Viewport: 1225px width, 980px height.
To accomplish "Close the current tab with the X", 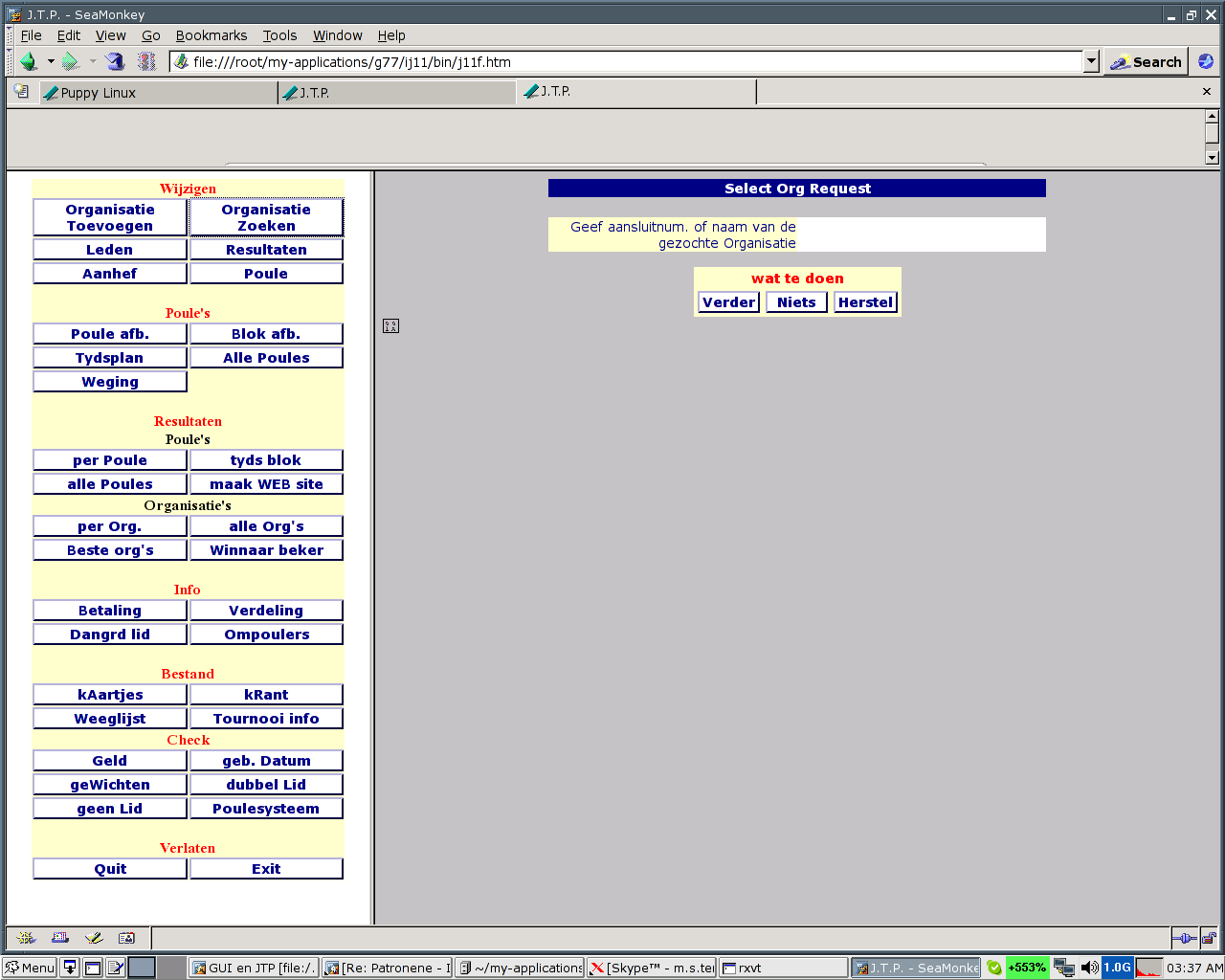I will coord(1207,92).
